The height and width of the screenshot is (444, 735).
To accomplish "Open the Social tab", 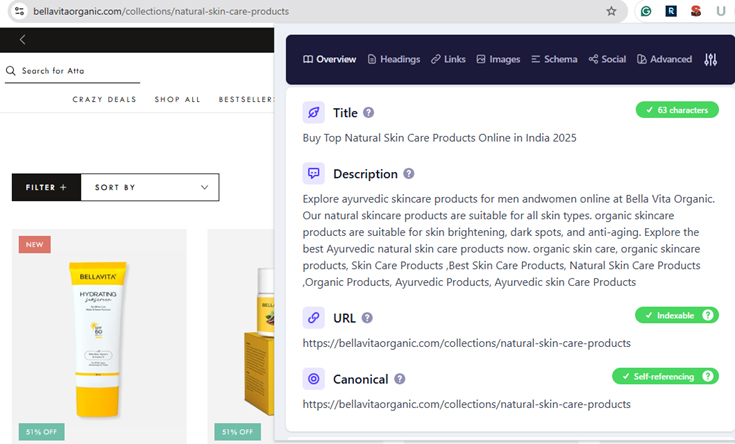I will [607, 60].
